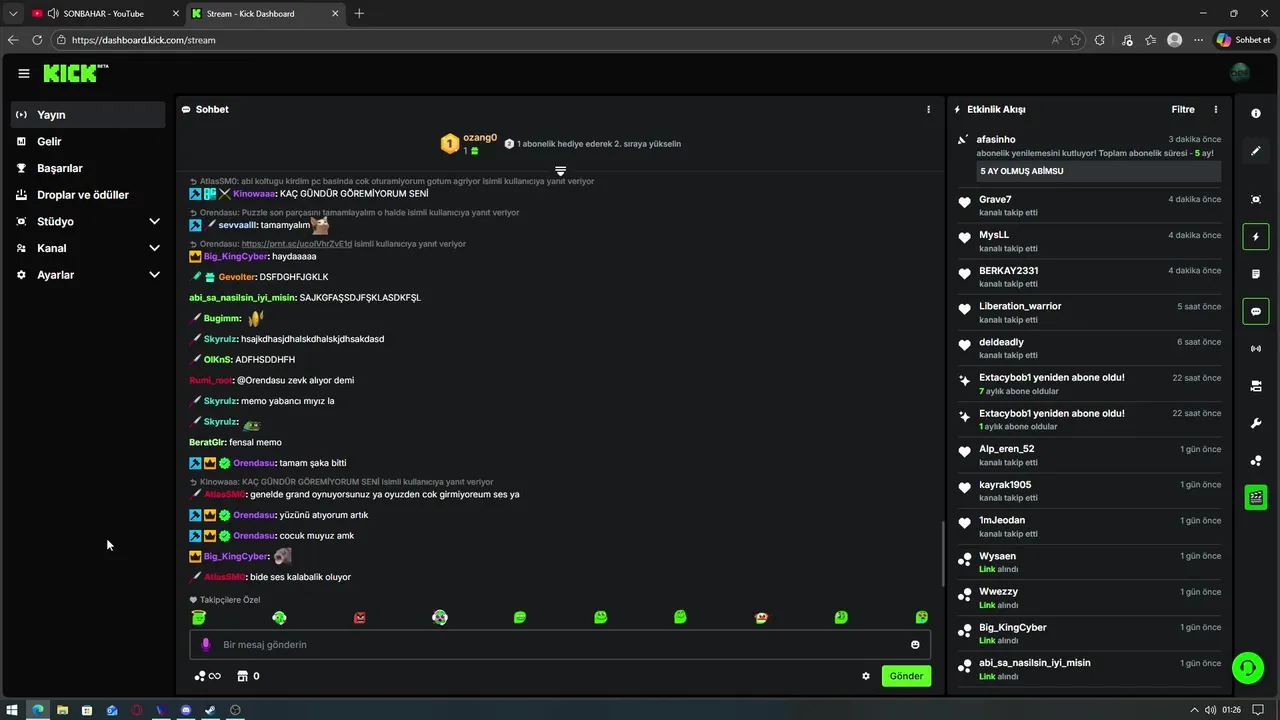Click the channel points infinity icon
This screenshot has width=1280, height=720.
coord(208,676)
